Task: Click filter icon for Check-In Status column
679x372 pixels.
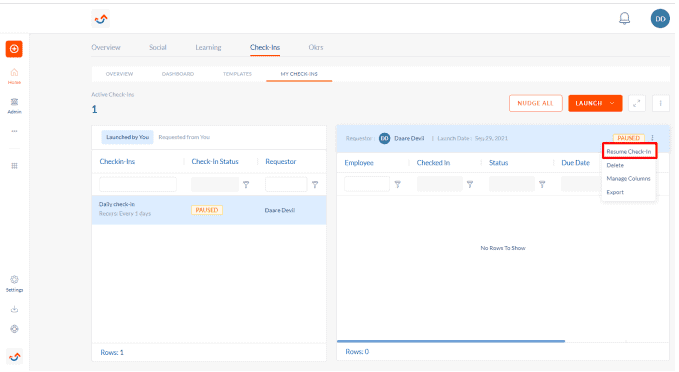Action: 246,184
